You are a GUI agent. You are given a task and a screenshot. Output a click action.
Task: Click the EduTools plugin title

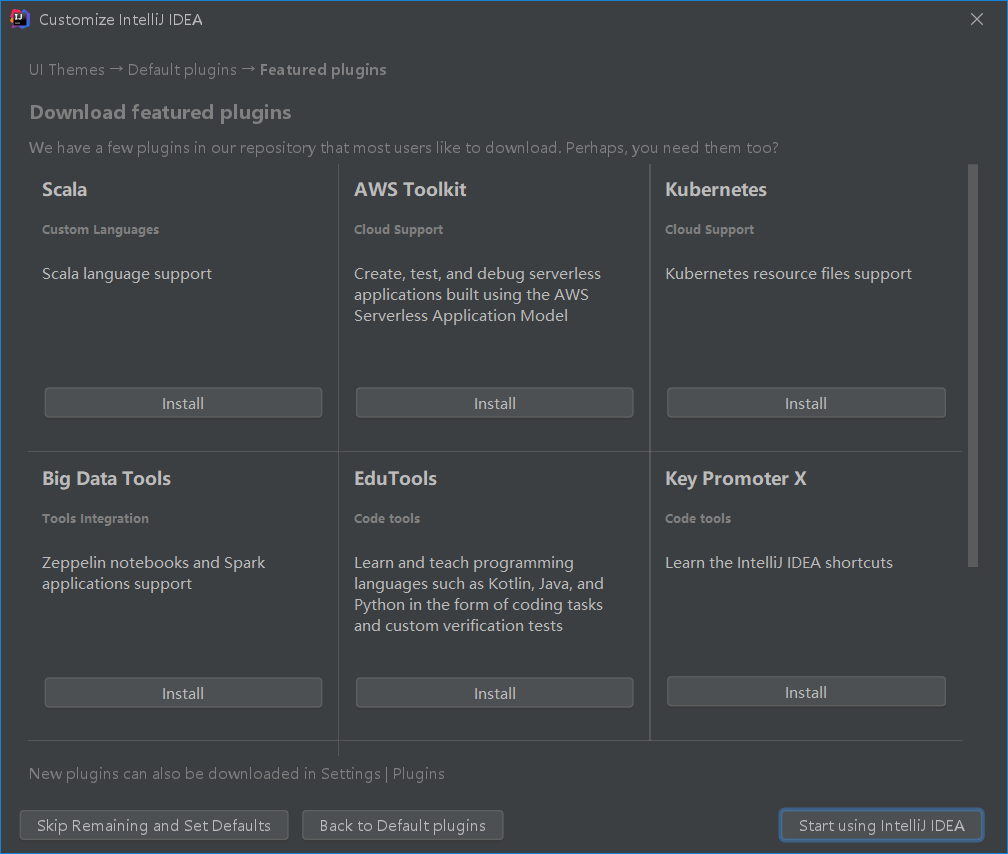click(395, 478)
